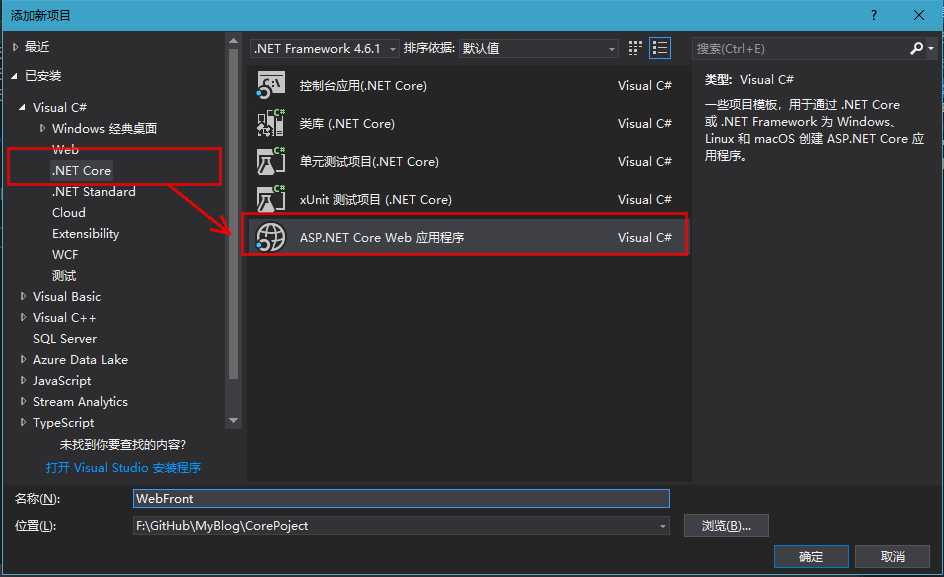Viewport: 944px width, 577px height.
Task: Expand the Azure Data Lake node
Action: (23, 360)
